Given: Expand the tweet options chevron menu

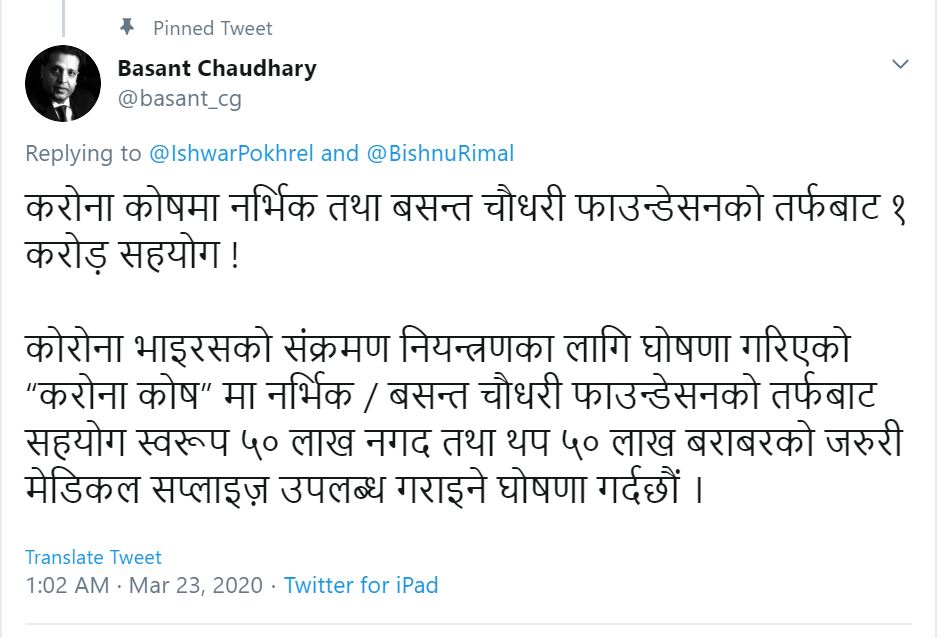Looking at the screenshot, I should pos(900,65).
